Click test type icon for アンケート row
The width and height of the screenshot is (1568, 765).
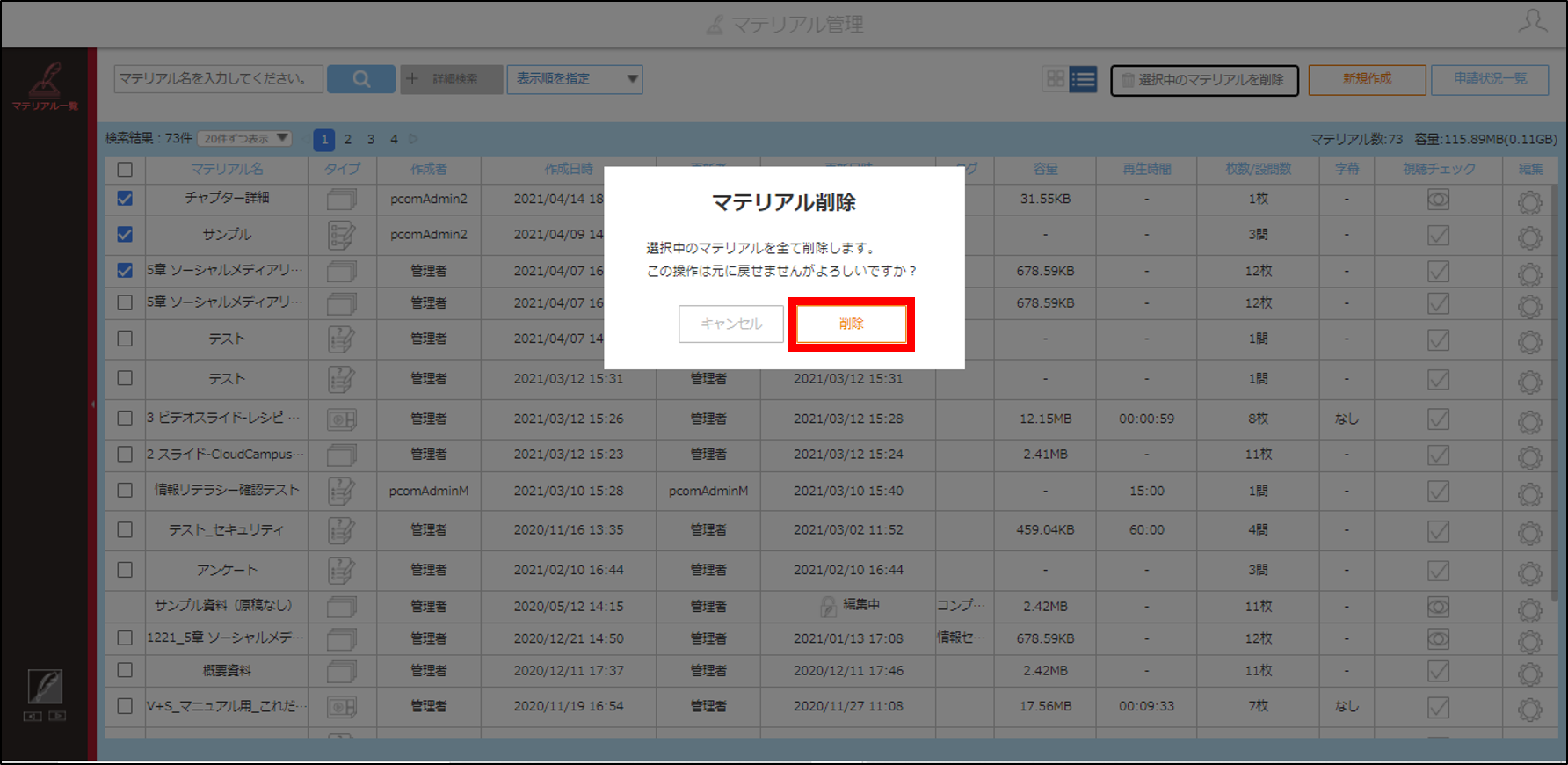[341, 571]
